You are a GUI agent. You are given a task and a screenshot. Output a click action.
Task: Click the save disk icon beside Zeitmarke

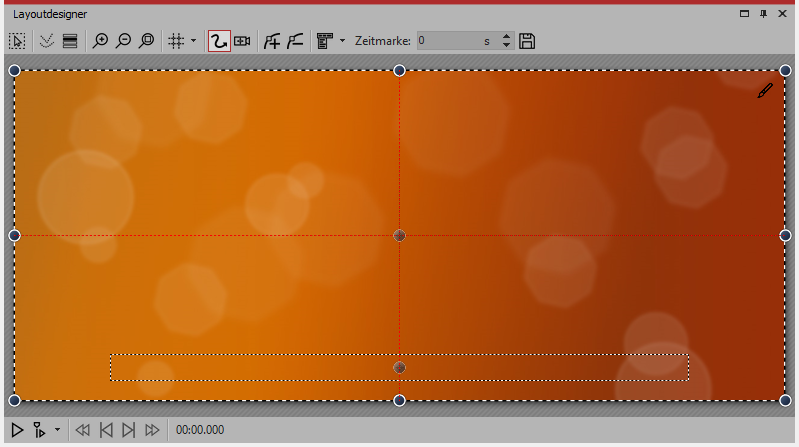527,41
